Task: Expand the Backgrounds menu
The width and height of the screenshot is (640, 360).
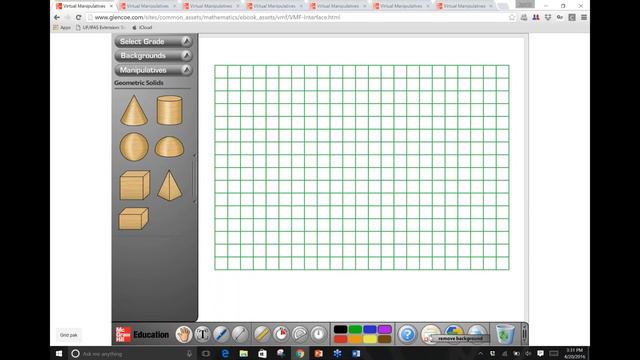Action: pos(153,56)
